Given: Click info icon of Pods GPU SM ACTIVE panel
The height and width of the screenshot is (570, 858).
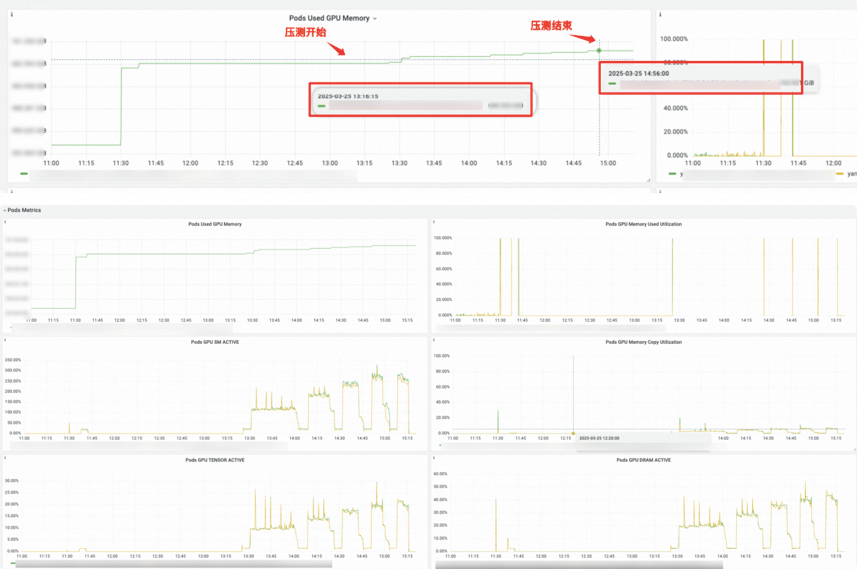Looking at the screenshot, I should coord(6,340).
